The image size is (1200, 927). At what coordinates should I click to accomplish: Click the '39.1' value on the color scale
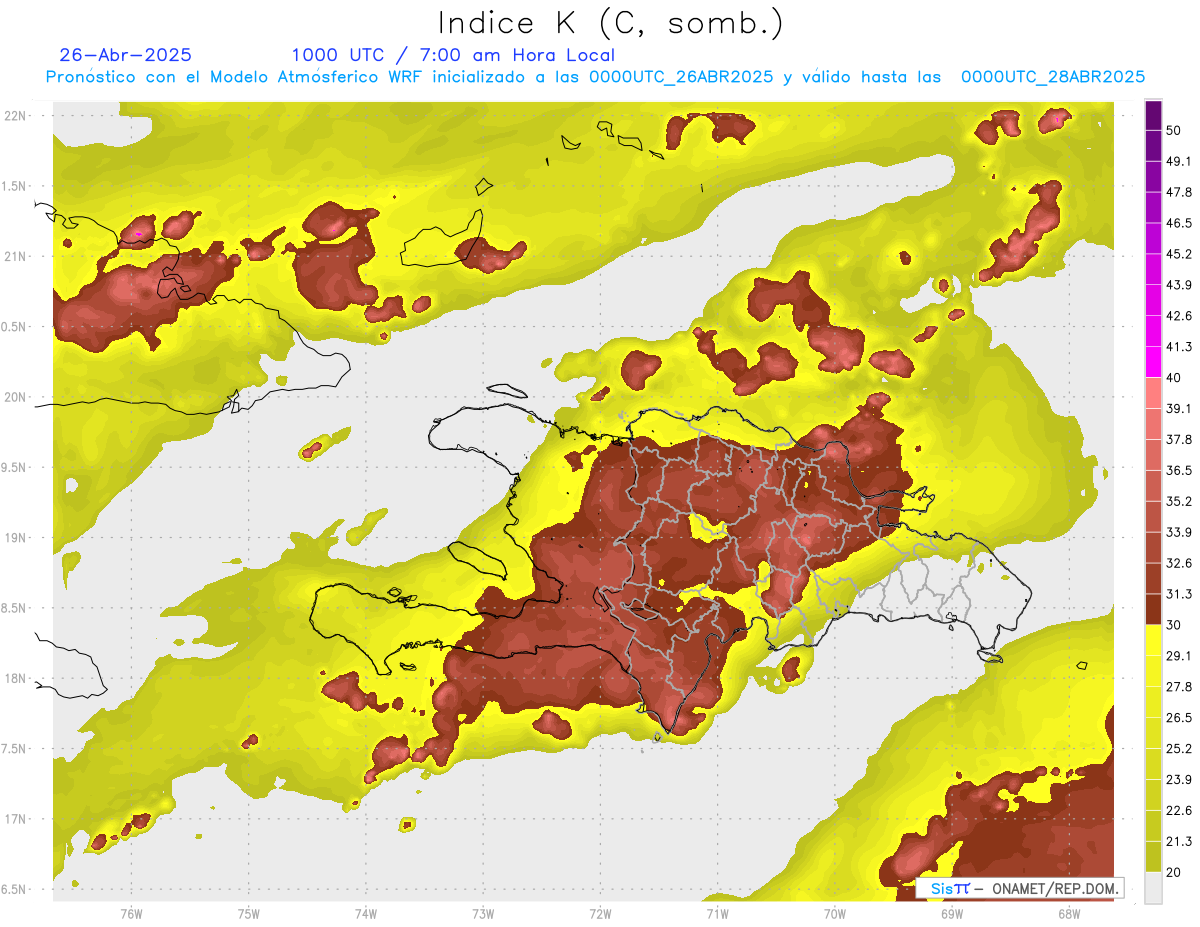[1179, 408]
